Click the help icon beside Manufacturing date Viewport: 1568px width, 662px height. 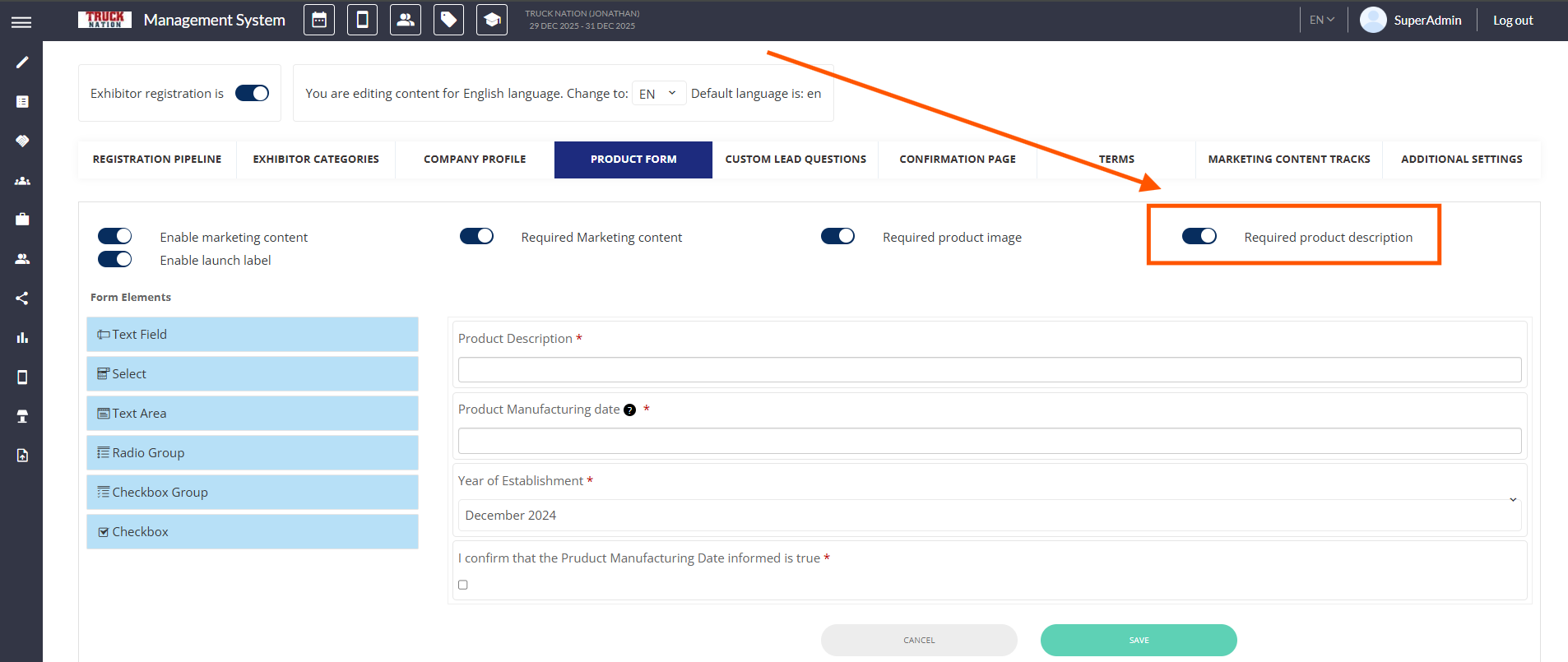pyautogui.click(x=629, y=410)
